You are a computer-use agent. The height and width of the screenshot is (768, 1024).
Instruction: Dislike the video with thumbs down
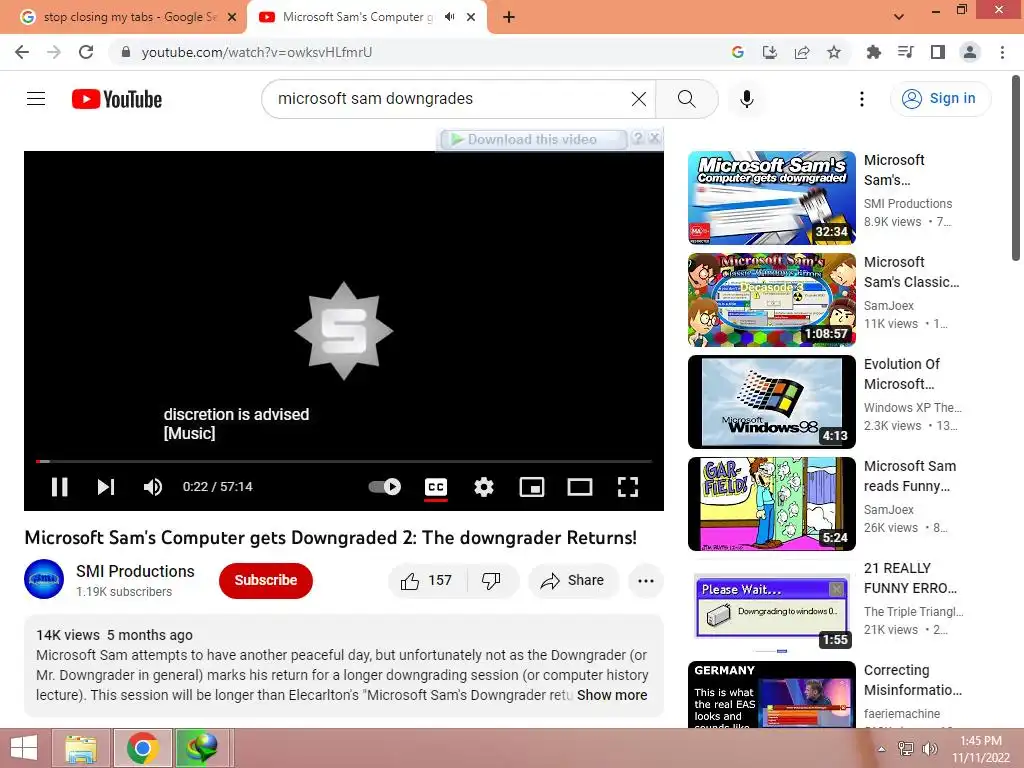click(x=491, y=581)
